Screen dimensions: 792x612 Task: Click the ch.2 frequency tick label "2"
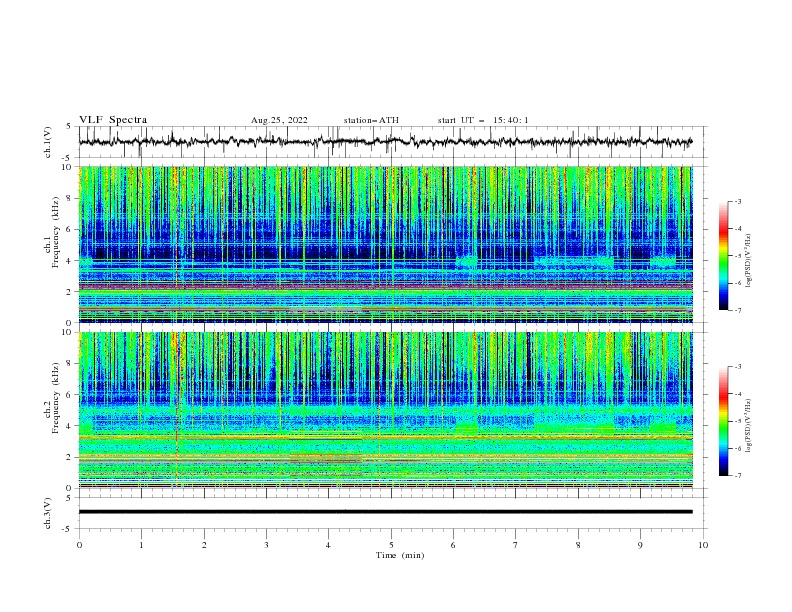[70, 457]
